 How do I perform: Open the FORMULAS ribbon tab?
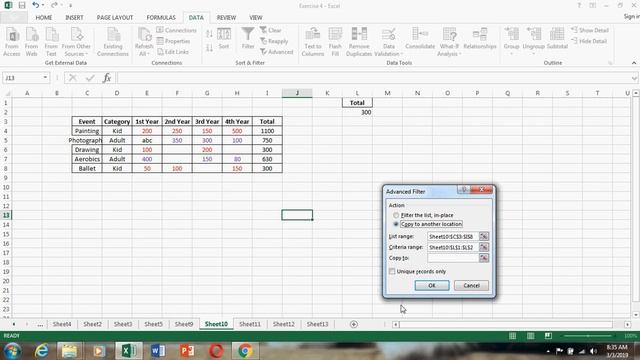click(x=161, y=18)
